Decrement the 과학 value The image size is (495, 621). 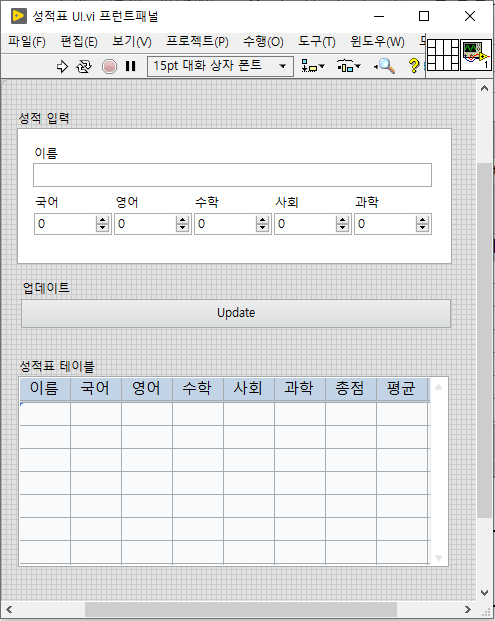click(x=423, y=228)
